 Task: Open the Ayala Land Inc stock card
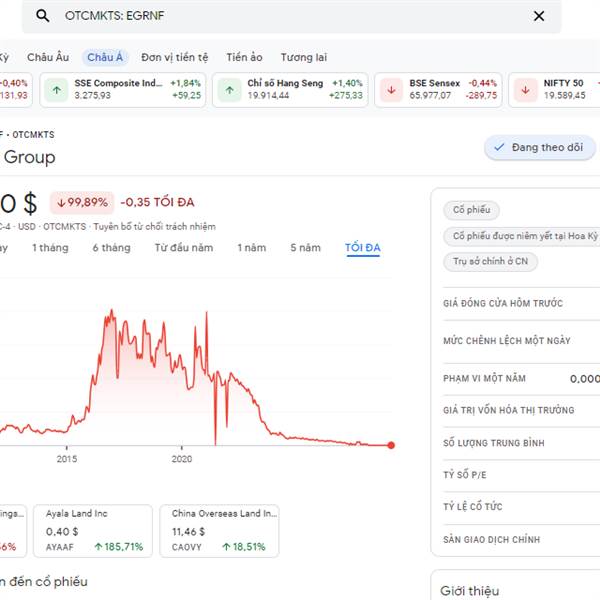coord(93,530)
